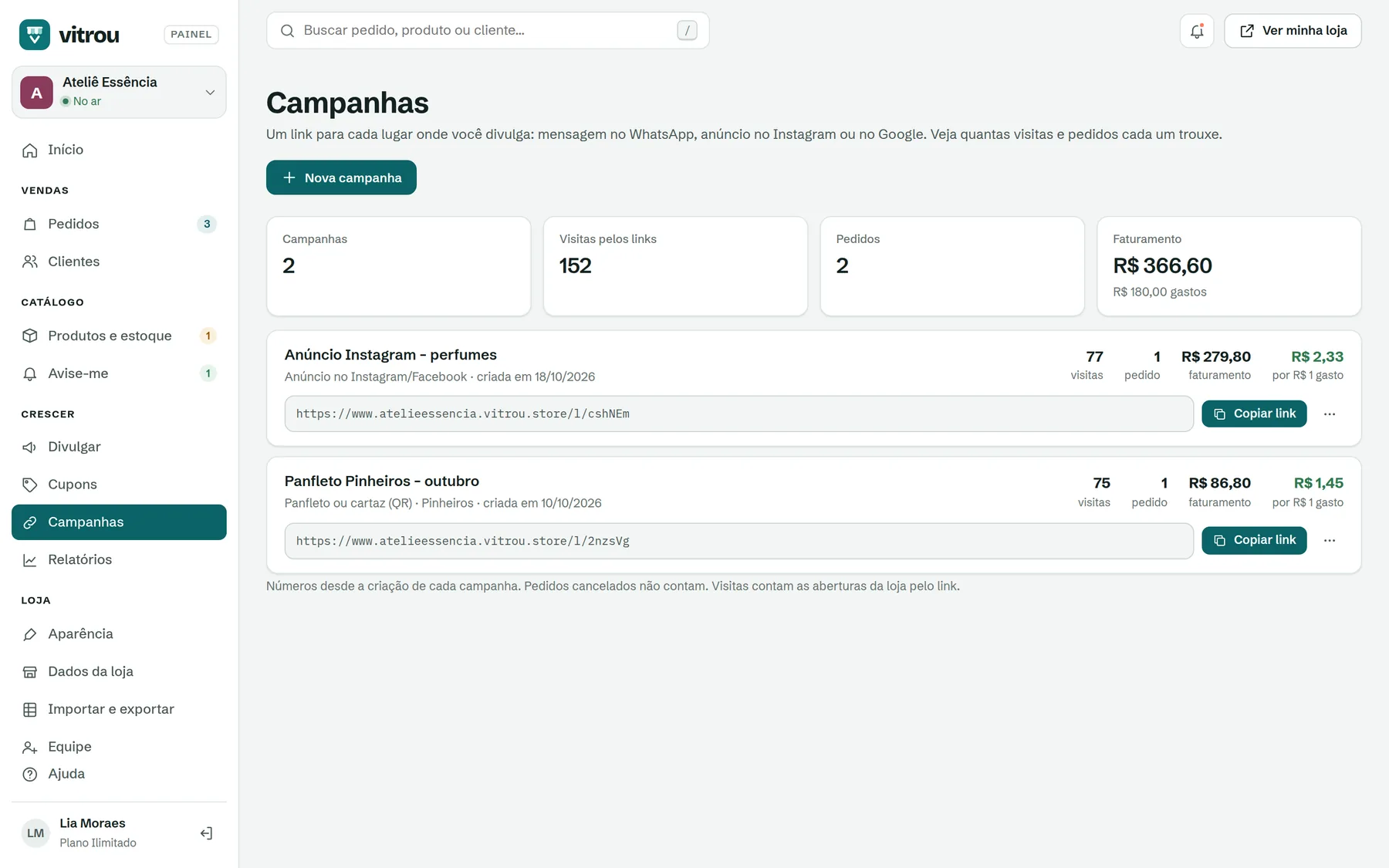Copy link for Anúncio Instagram campaign
The image size is (1389, 868).
(x=1254, y=414)
